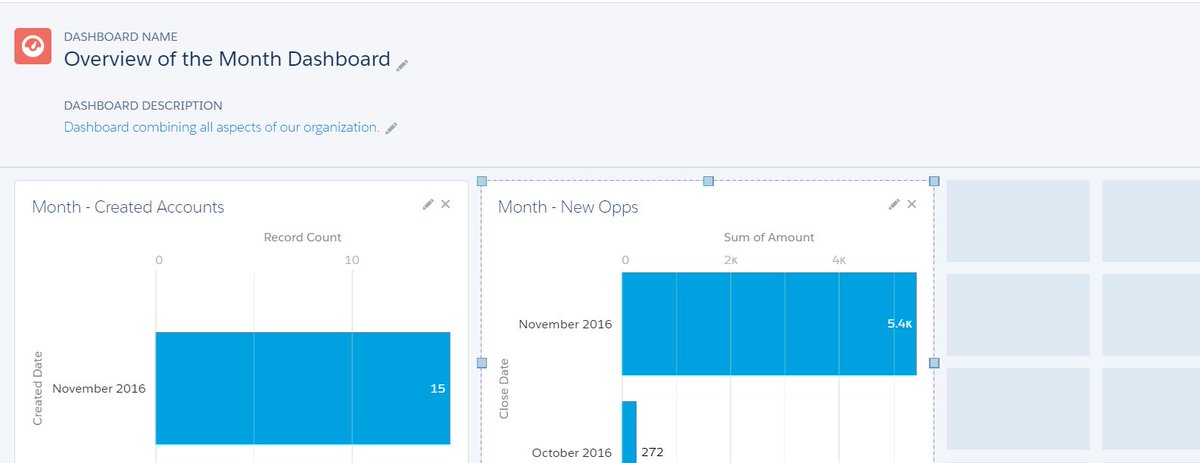Click the October 2016 bar showing 272

pos(629,432)
